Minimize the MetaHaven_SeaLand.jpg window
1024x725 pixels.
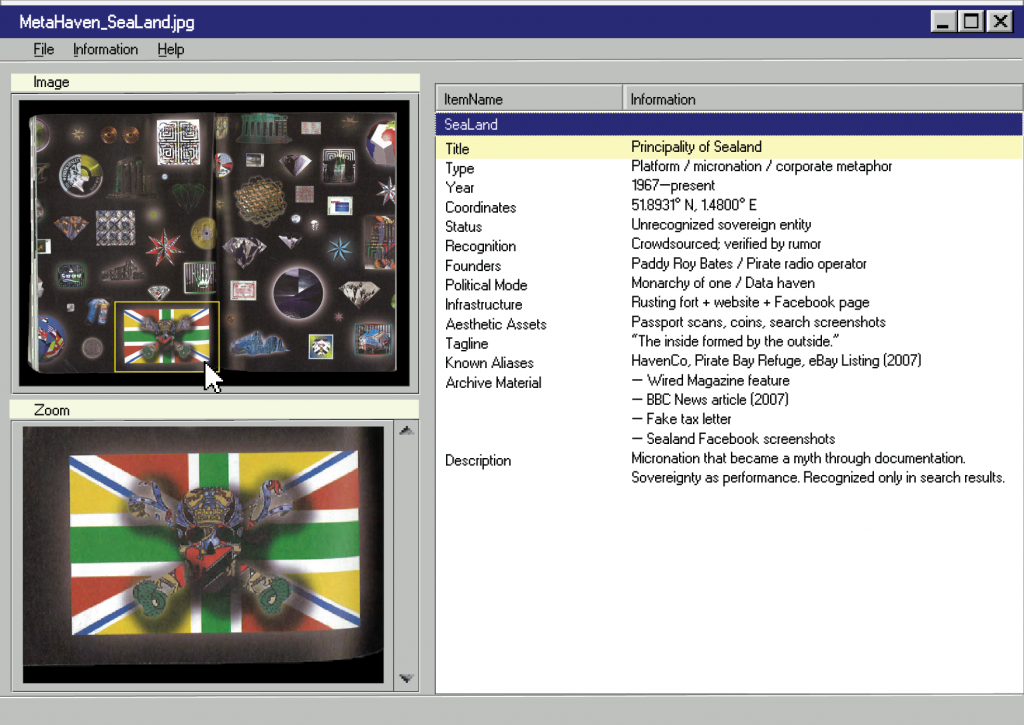point(943,21)
